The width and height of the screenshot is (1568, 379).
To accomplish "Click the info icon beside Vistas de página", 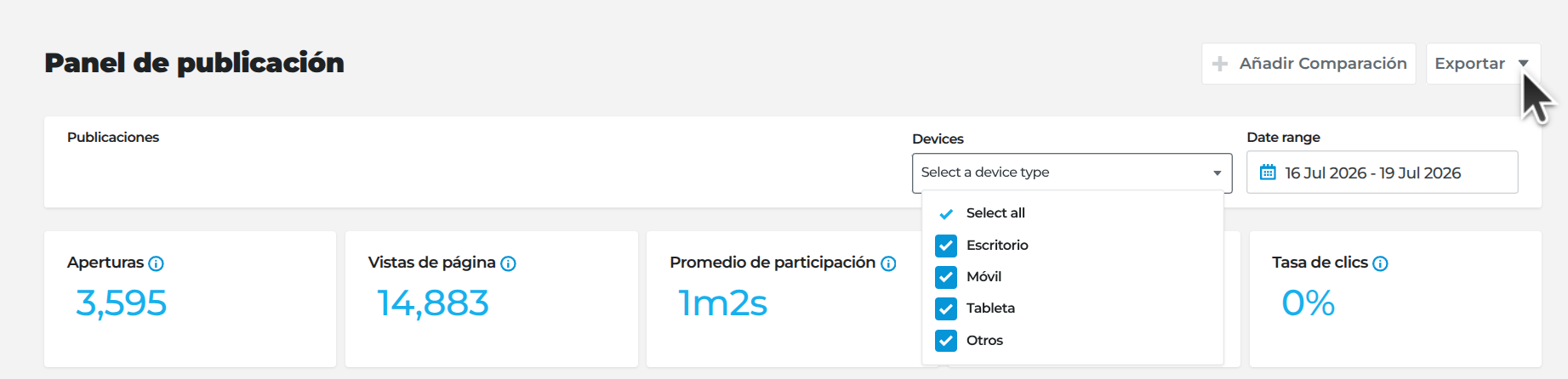I will [508, 263].
